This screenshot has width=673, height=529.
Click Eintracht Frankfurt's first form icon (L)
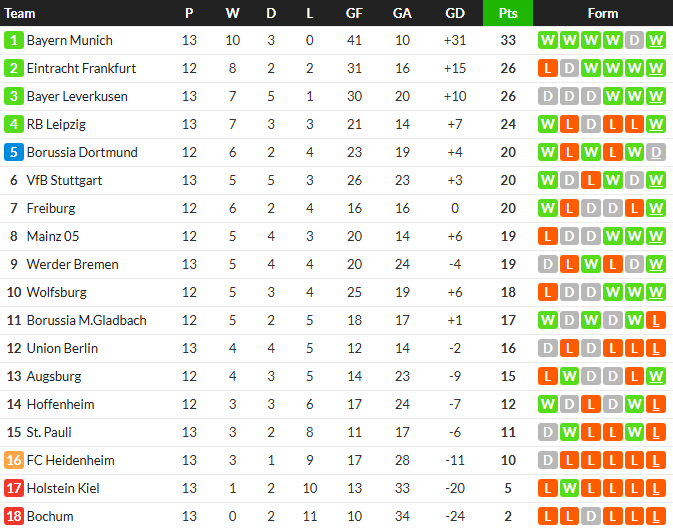547,69
